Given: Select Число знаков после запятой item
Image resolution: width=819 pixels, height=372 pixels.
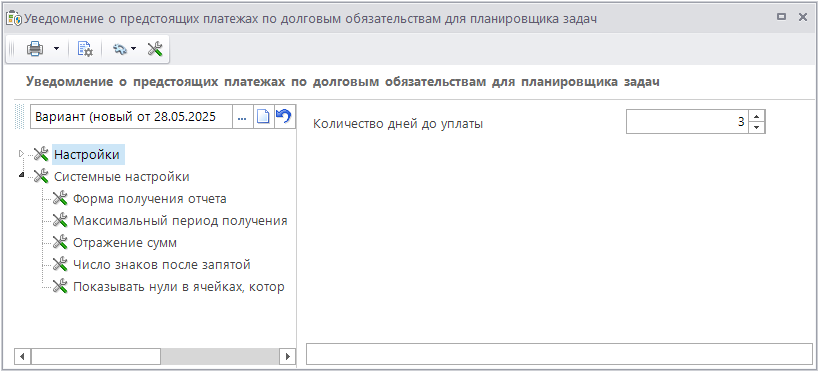Looking at the screenshot, I should click(162, 264).
